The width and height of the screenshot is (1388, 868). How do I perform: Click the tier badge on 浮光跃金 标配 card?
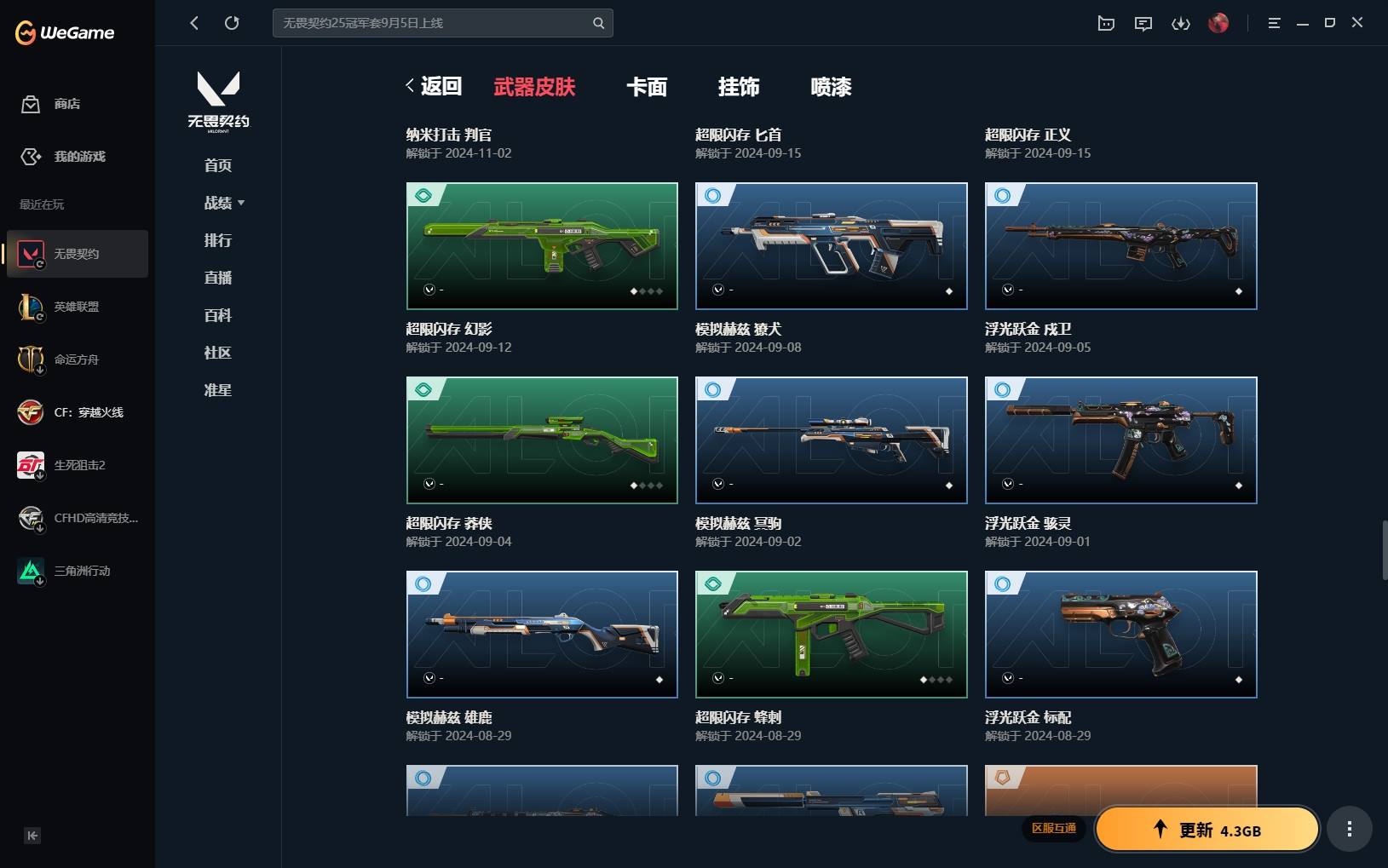coord(1003,583)
